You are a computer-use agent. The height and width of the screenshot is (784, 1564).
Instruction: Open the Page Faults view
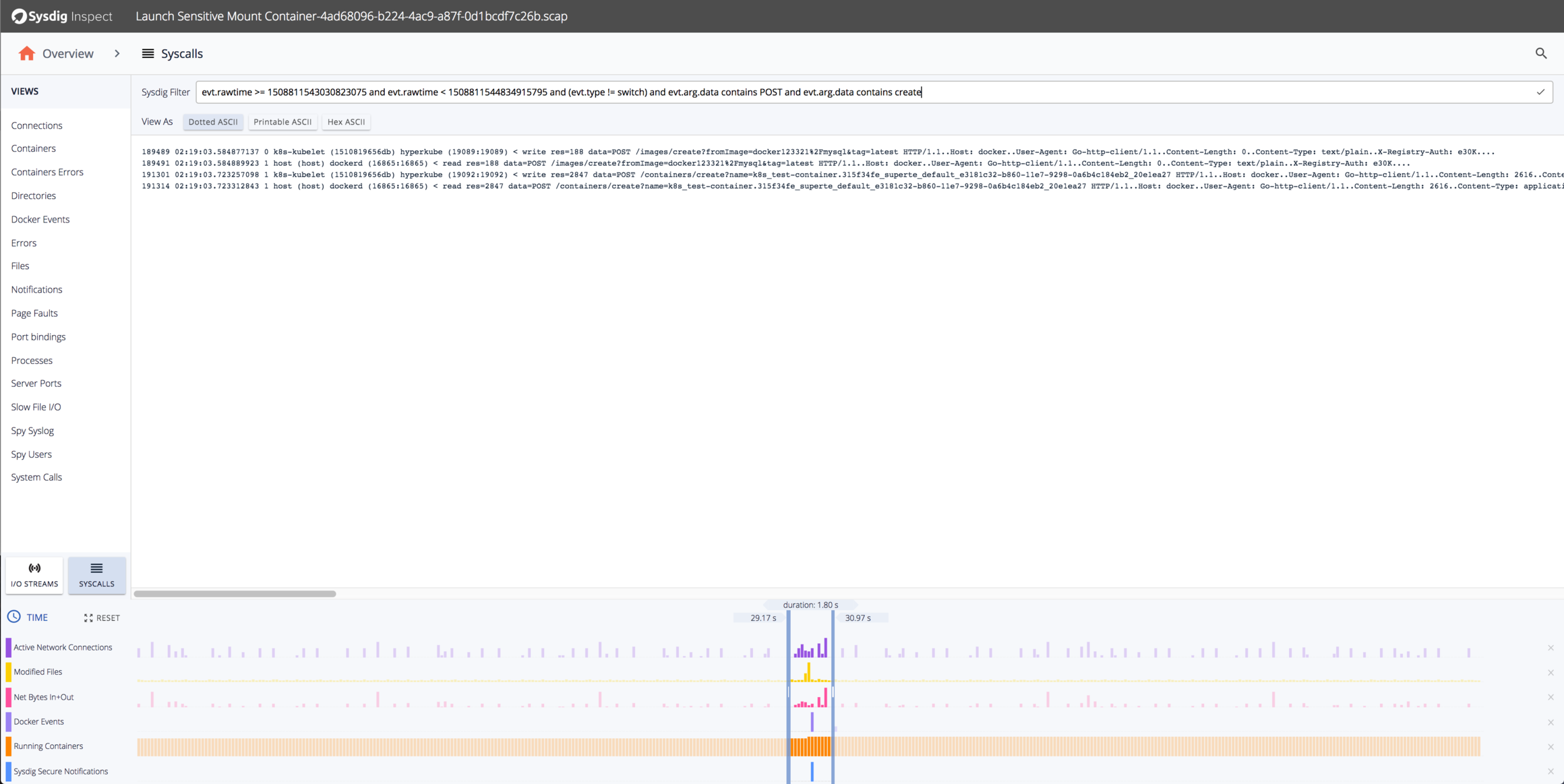coord(34,313)
